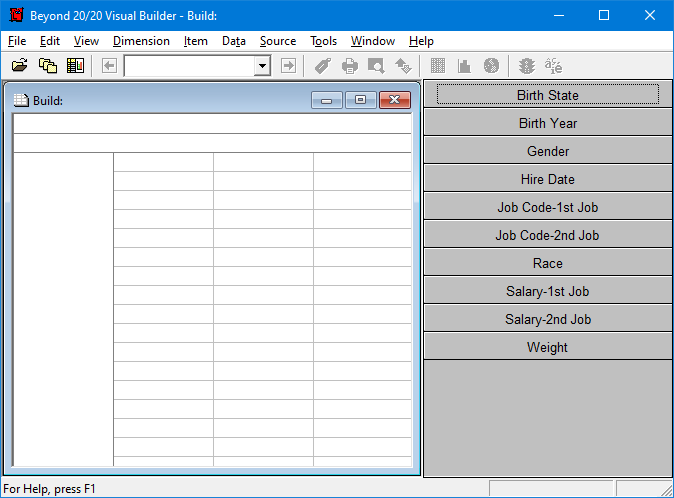Click the Beyond 20/20 application title icon

coord(17,15)
